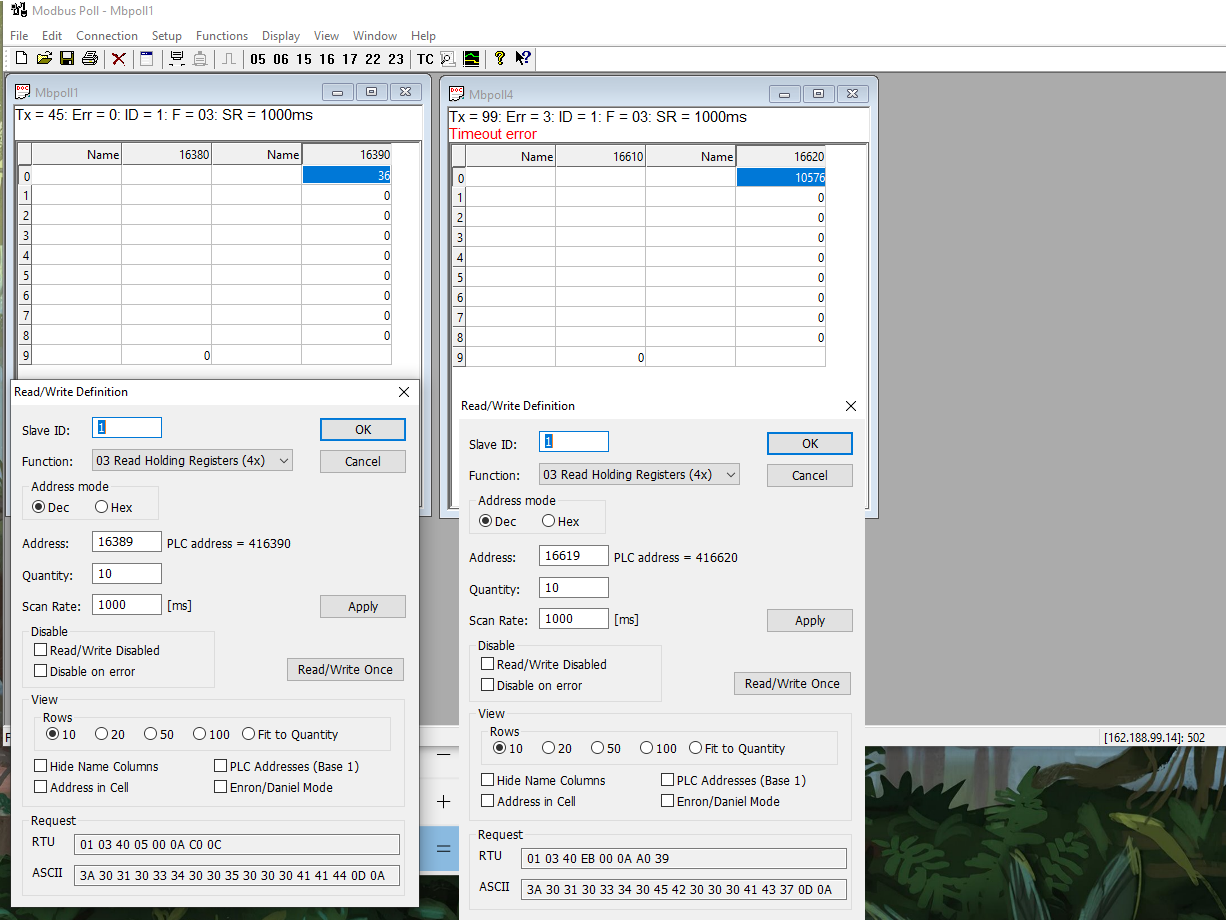Click the 16380 column header in Mbpoll1

(x=166, y=154)
